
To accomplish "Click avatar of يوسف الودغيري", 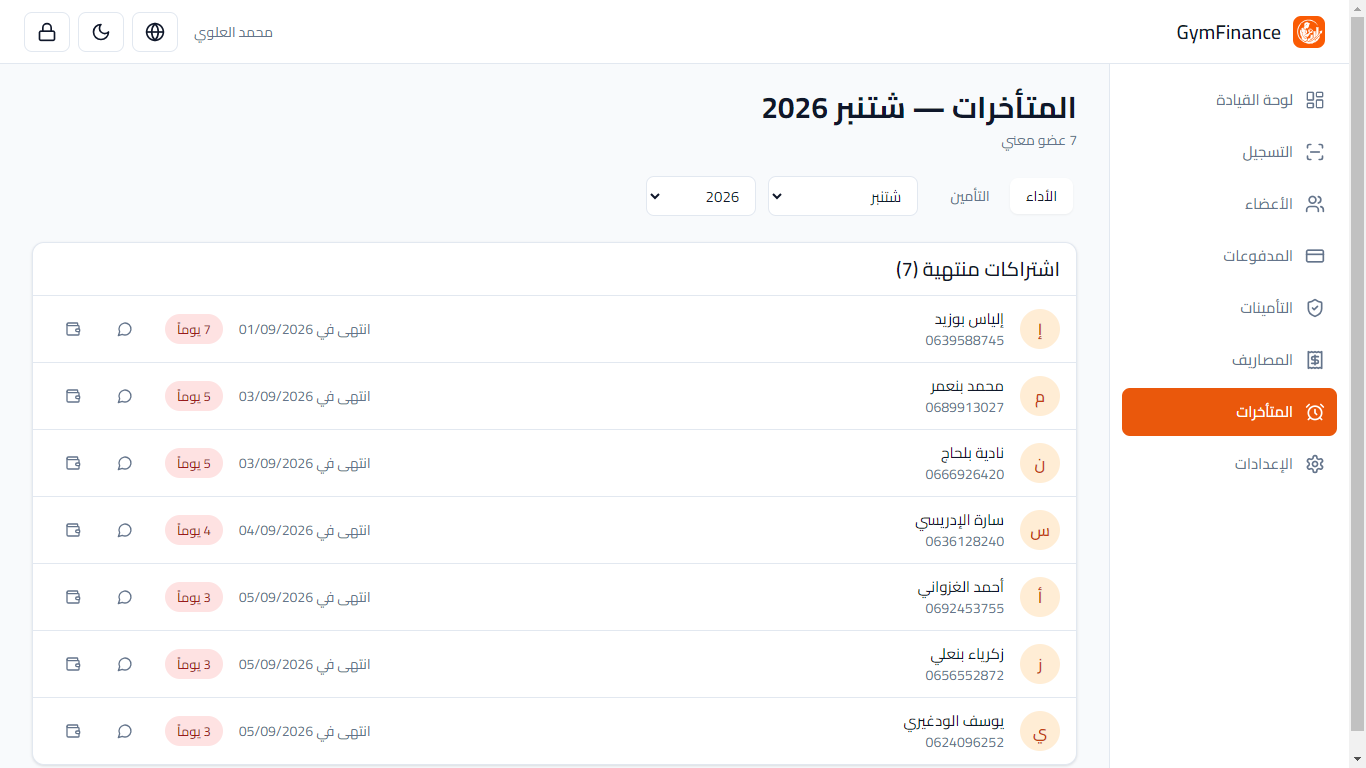I will point(1040,731).
